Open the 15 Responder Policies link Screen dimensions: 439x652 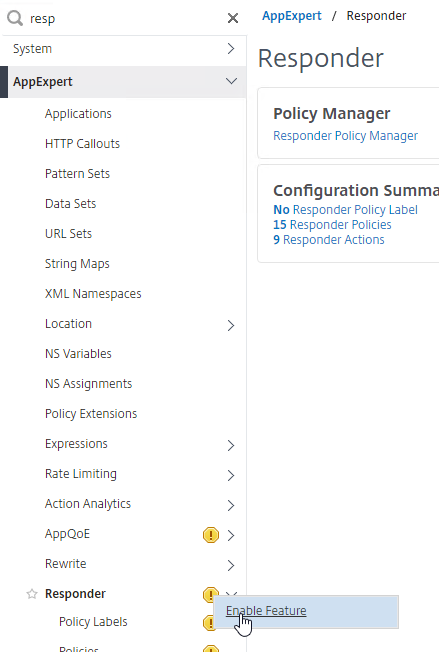click(332, 225)
